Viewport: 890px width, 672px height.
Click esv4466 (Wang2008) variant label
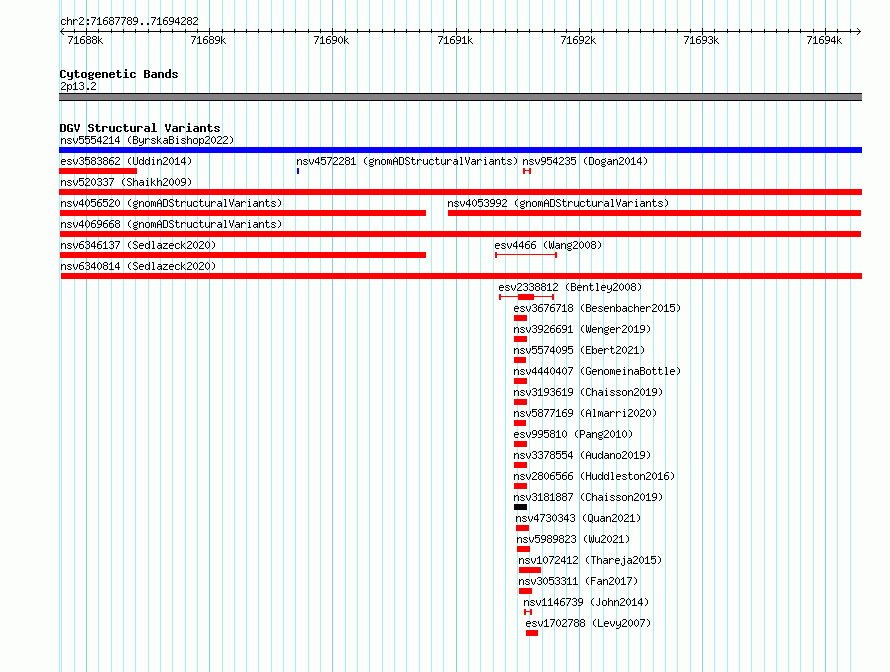548,245
